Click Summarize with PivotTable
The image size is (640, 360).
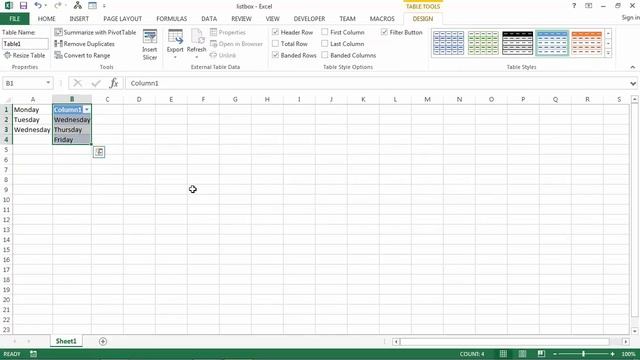(95, 32)
